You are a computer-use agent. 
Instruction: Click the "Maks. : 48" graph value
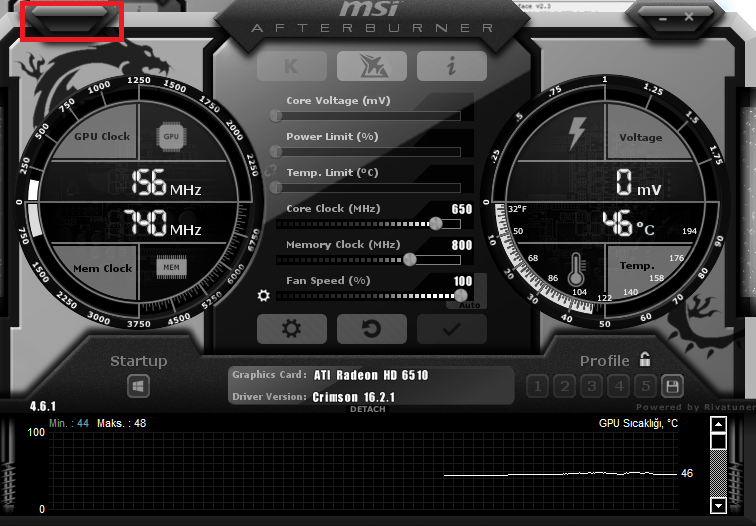point(122,423)
